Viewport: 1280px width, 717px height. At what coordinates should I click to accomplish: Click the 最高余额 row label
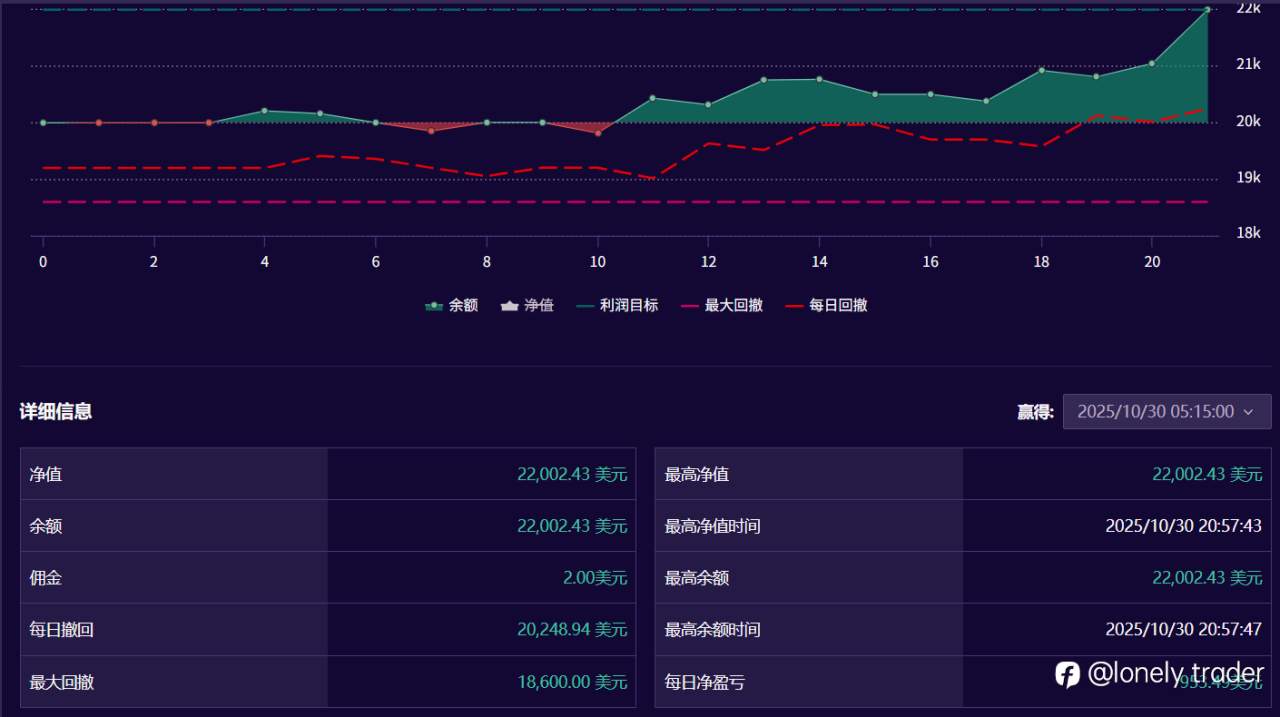click(x=697, y=578)
